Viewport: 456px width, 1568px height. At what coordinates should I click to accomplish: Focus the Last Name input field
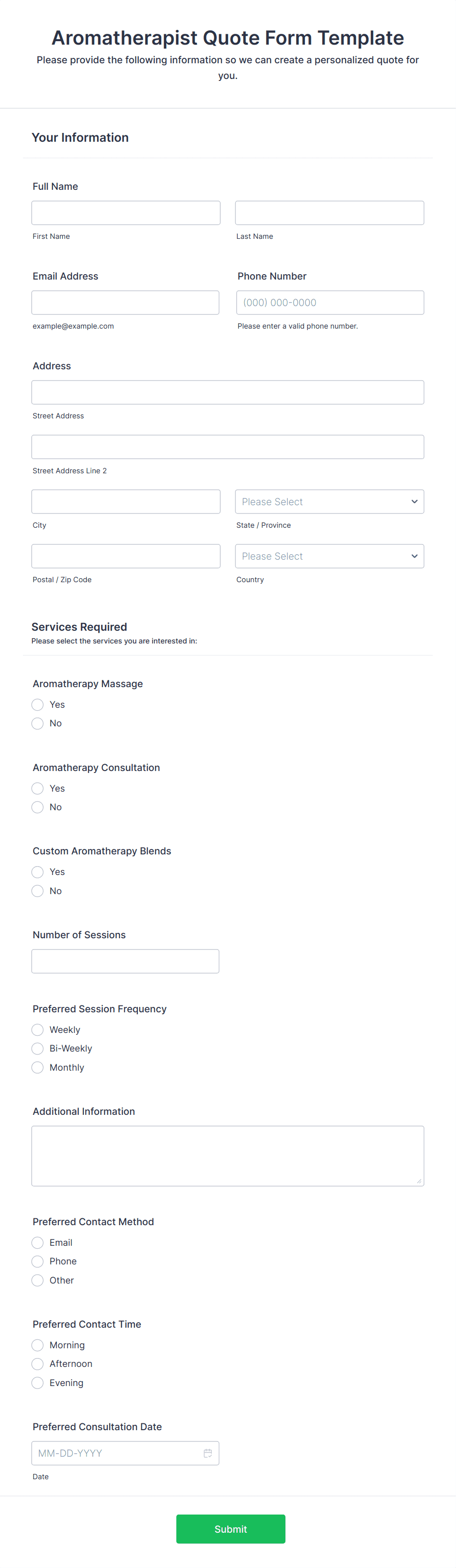[329, 213]
